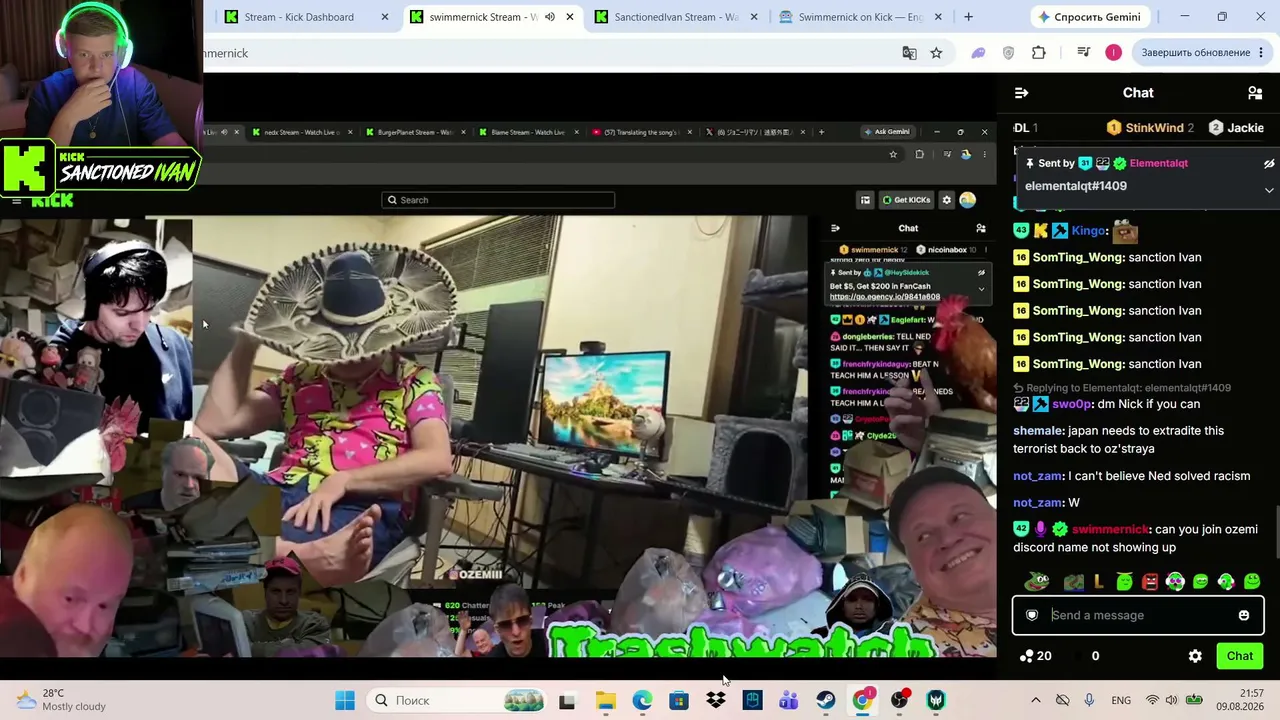Screen dimensions: 1280x720
Task: Open Chrome from the taskbar
Action: (x=862, y=700)
